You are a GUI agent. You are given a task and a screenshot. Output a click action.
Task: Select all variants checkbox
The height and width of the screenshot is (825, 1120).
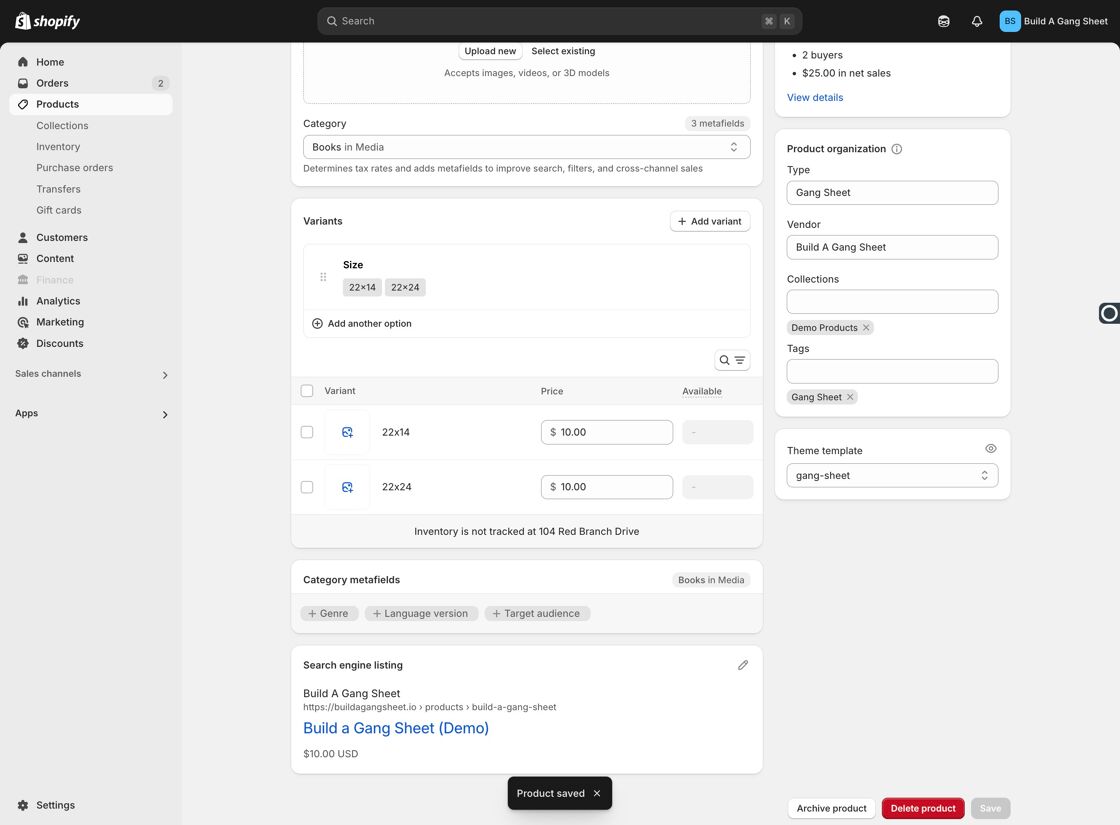pyautogui.click(x=307, y=391)
